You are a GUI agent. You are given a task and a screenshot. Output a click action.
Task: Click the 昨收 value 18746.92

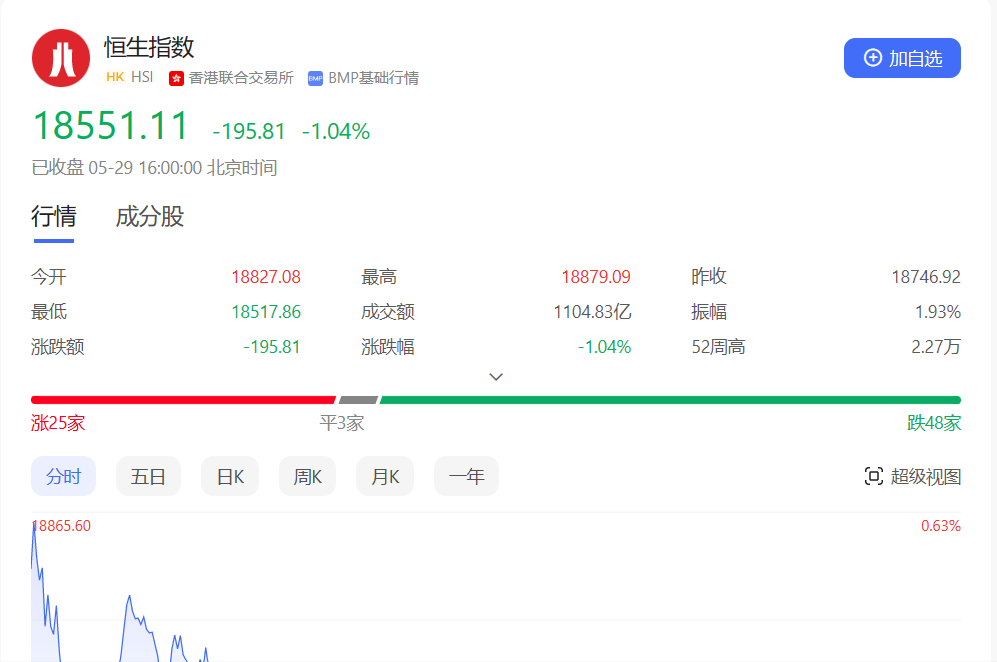pos(926,277)
